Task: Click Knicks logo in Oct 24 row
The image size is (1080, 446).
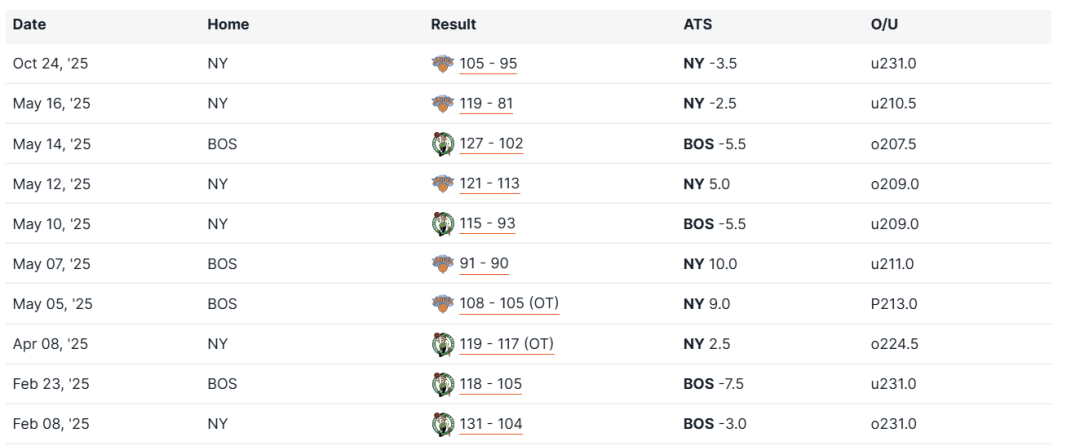Action: pyautogui.click(x=442, y=64)
